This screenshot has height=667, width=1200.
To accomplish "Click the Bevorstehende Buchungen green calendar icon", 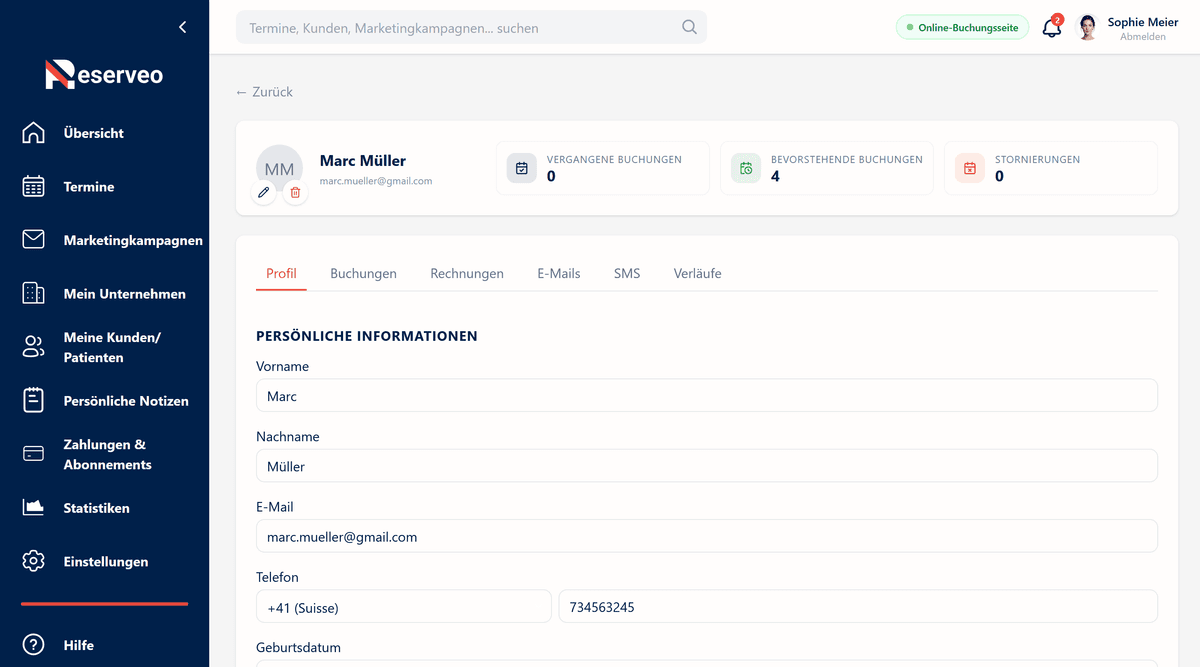I will (x=746, y=168).
